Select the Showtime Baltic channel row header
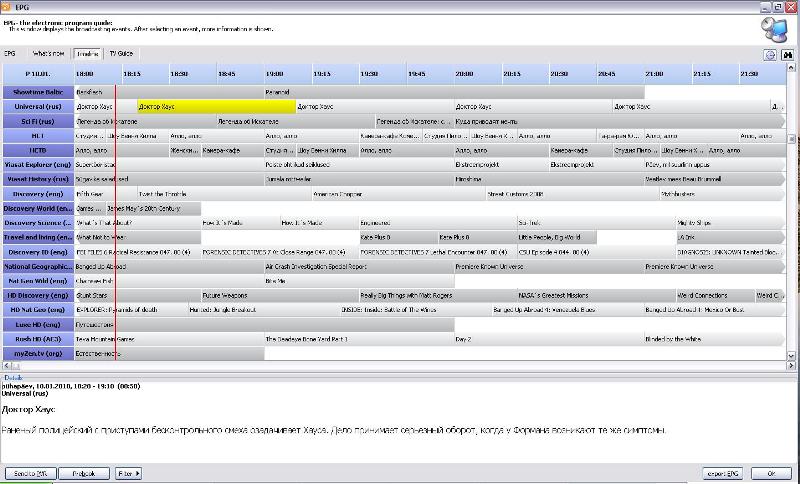800x484 pixels. tap(38, 92)
